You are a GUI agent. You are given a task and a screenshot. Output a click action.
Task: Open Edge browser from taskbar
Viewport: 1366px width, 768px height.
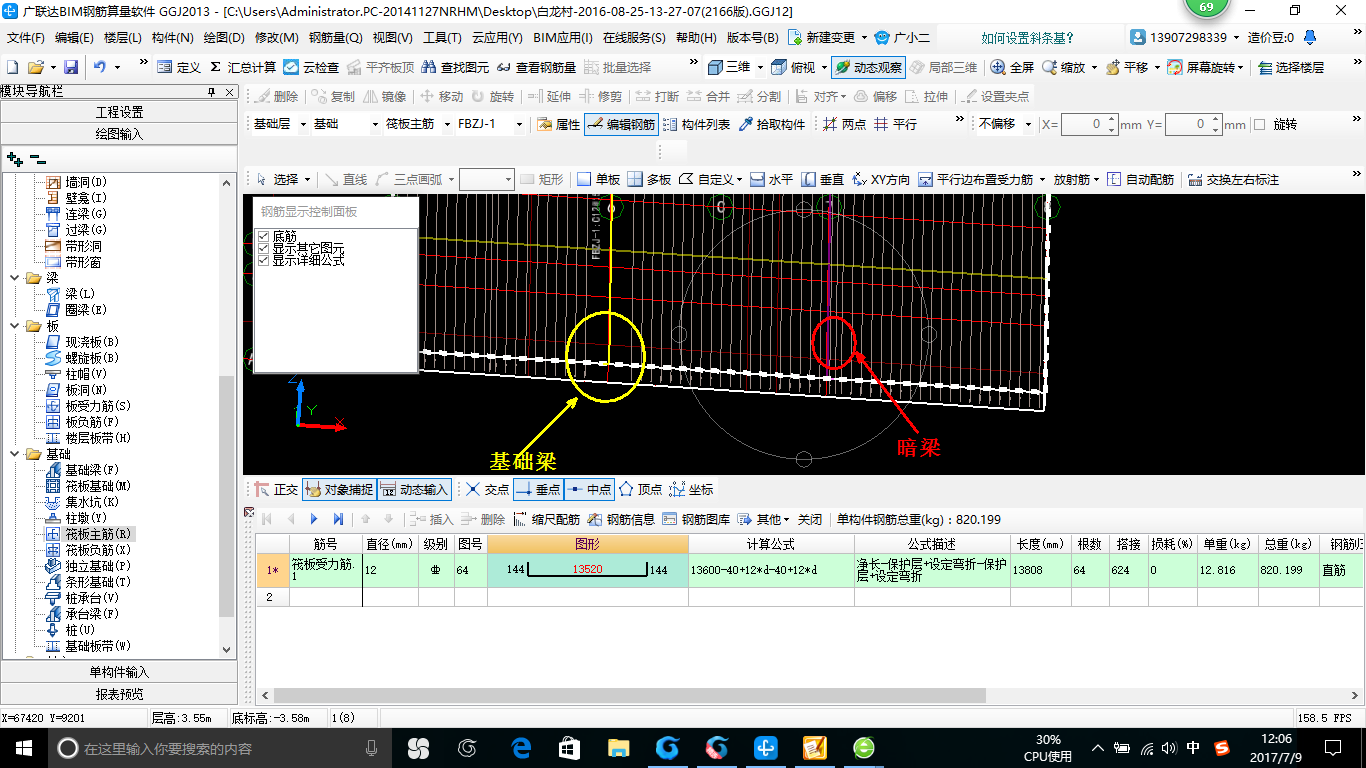[520, 747]
